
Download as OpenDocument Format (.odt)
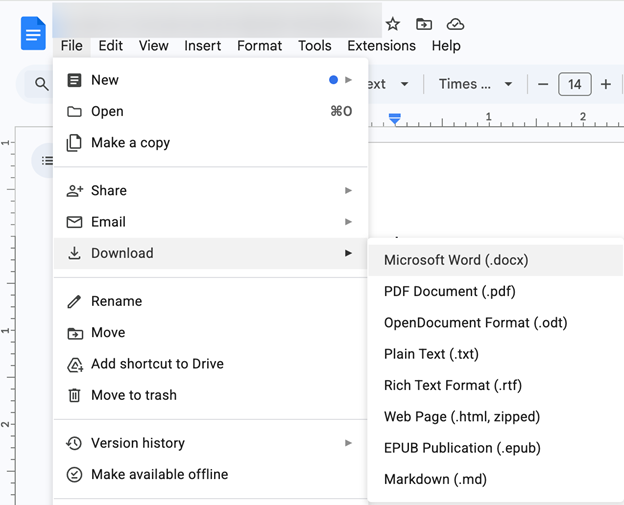(495, 323)
